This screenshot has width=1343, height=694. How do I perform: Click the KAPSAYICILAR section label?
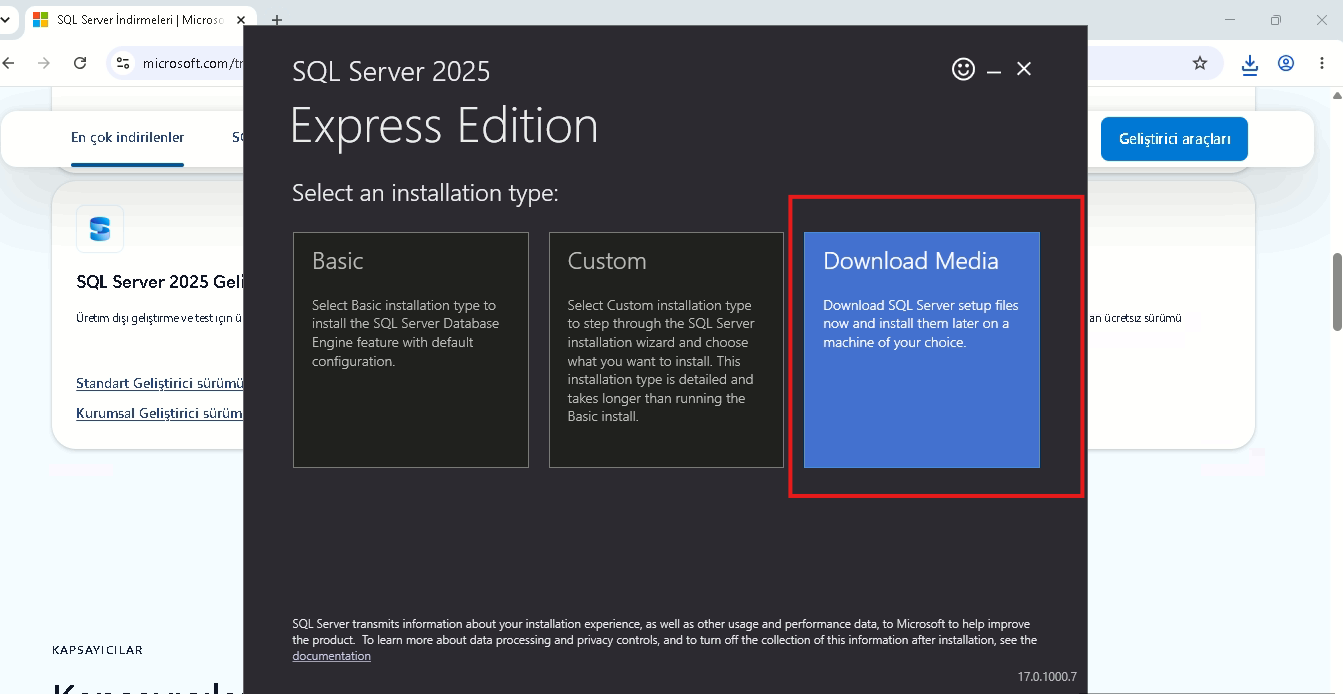[97, 650]
